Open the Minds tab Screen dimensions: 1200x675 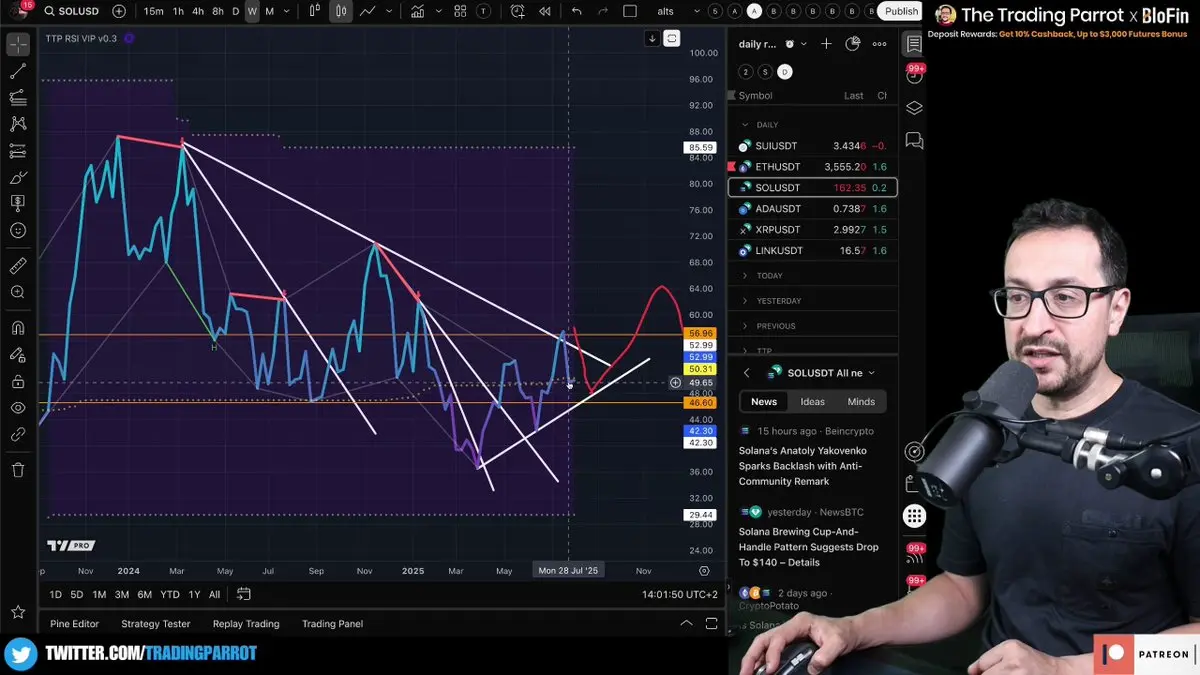click(x=861, y=402)
